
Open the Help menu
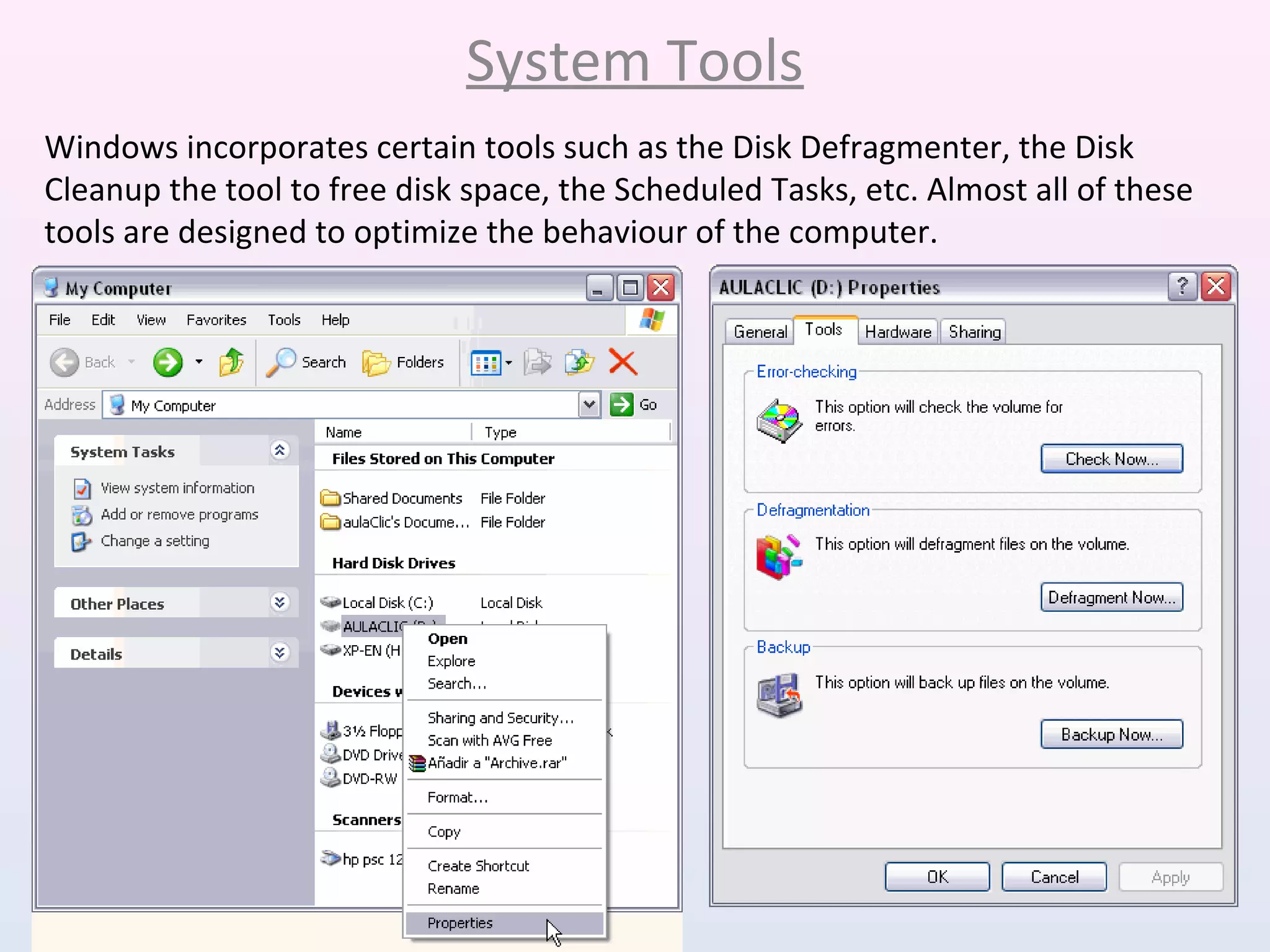(x=335, y=320)
